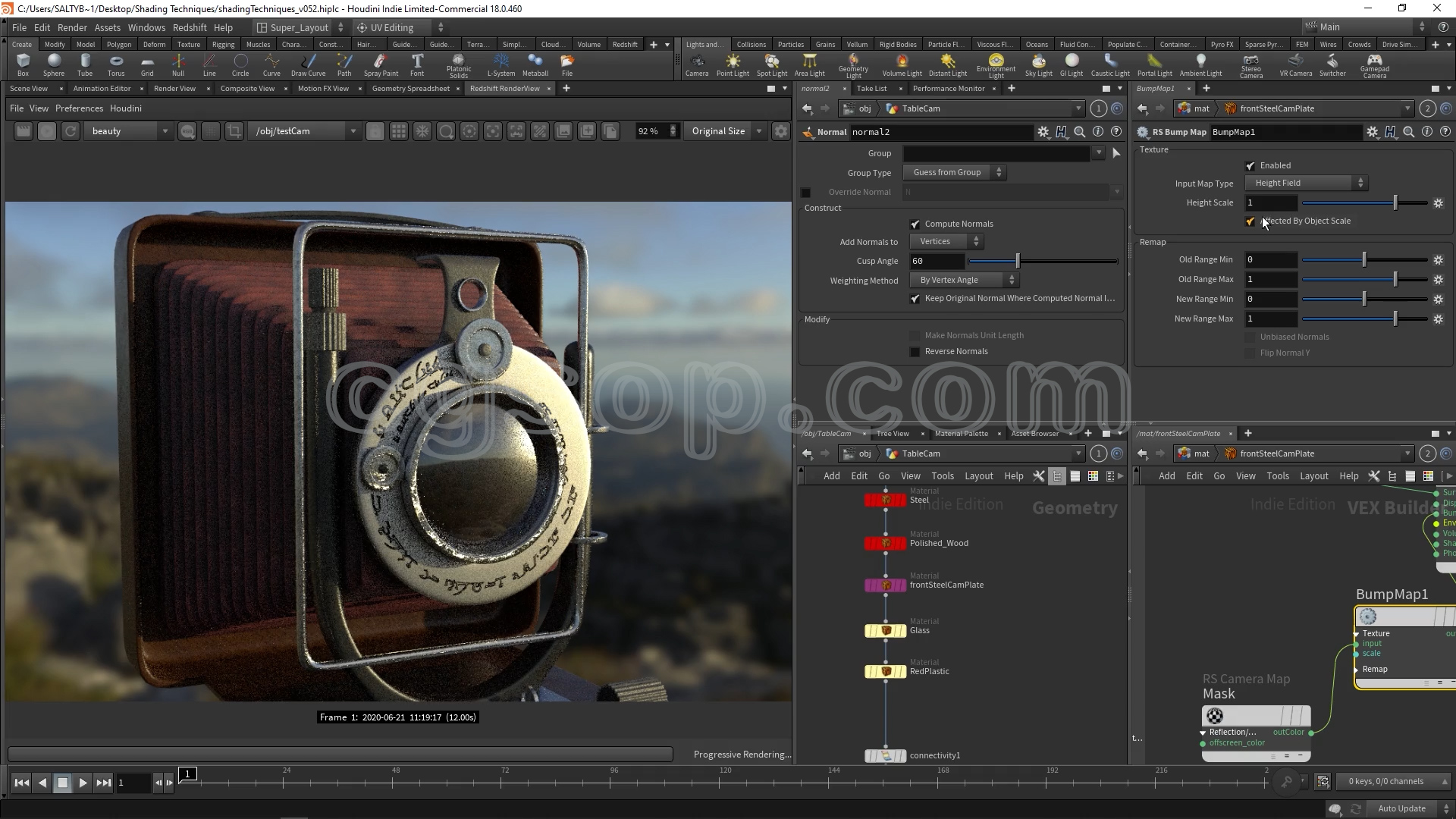The height and width of the screenshot is (819, 1456).
Task: Open the Redshift menu
Action: click(x=190, y=27)
